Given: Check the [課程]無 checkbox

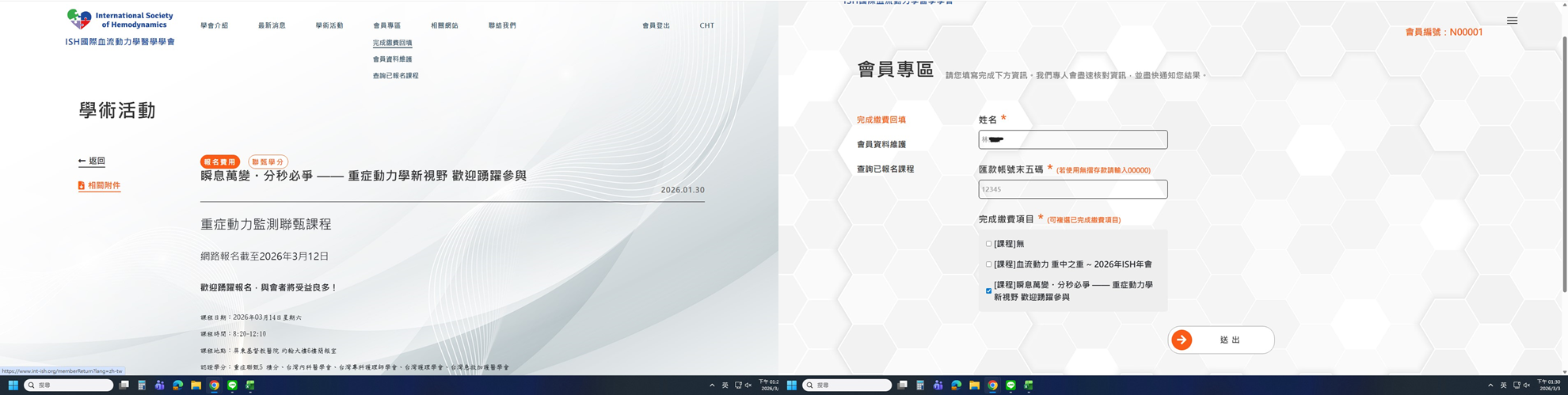Looking at the screenshot, I should (988, 244).
